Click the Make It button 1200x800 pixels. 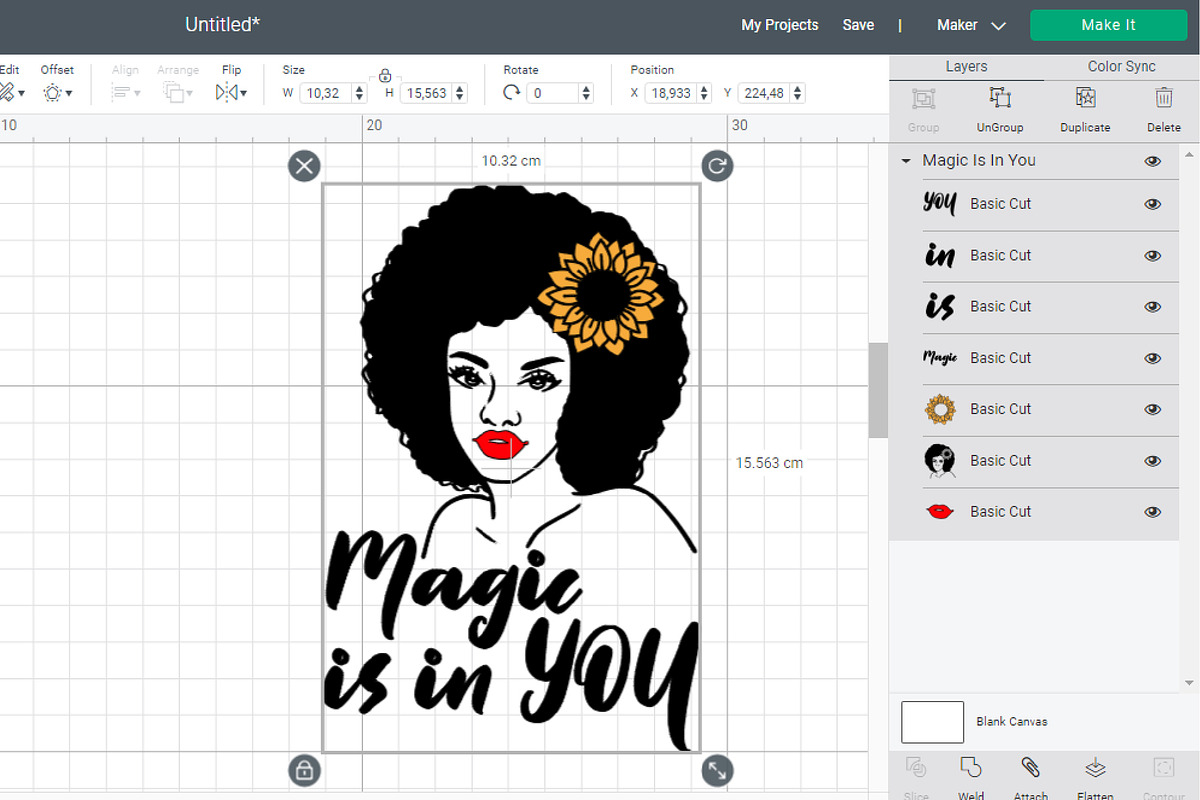coord(1108,25)
